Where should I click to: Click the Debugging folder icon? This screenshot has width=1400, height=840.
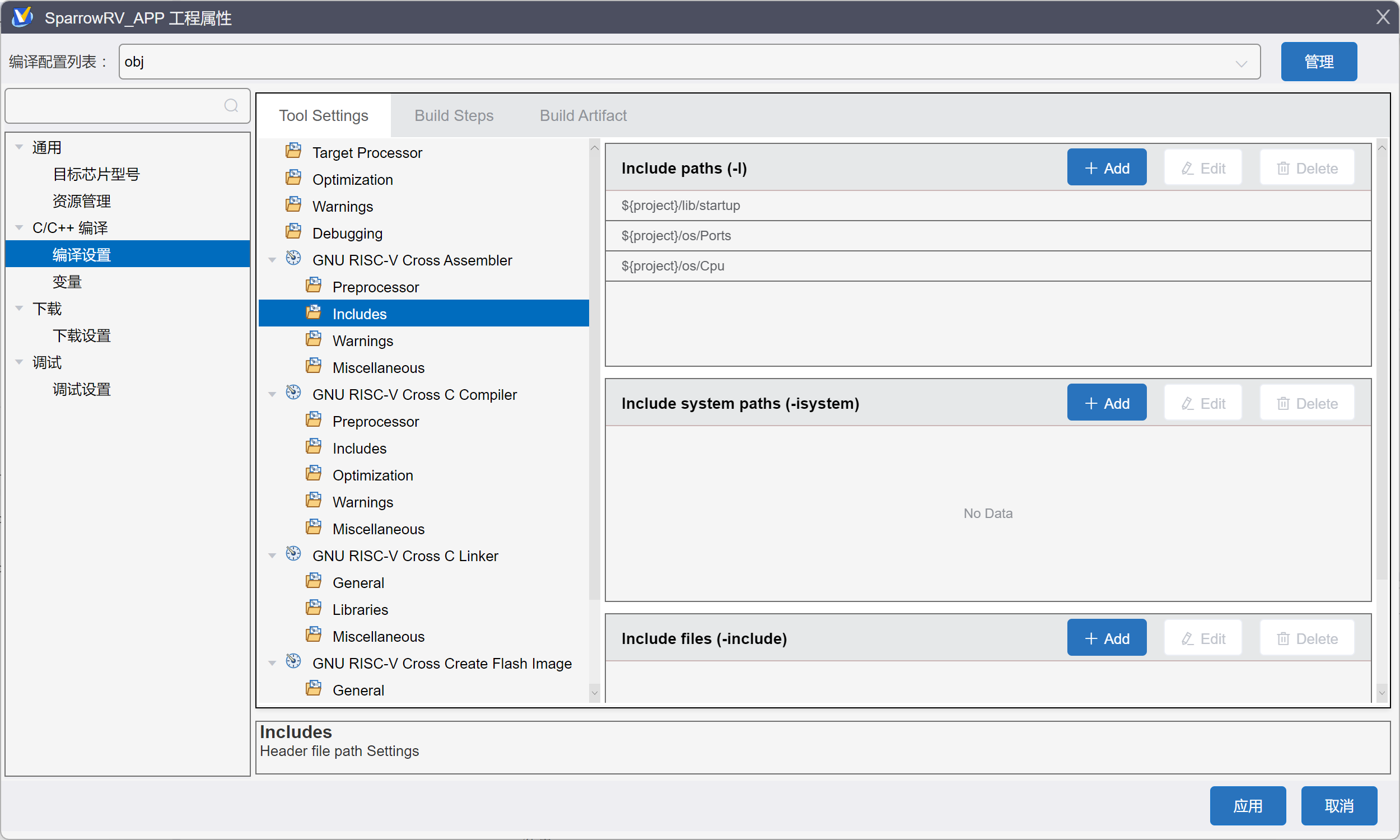click(x=293, y=232)
